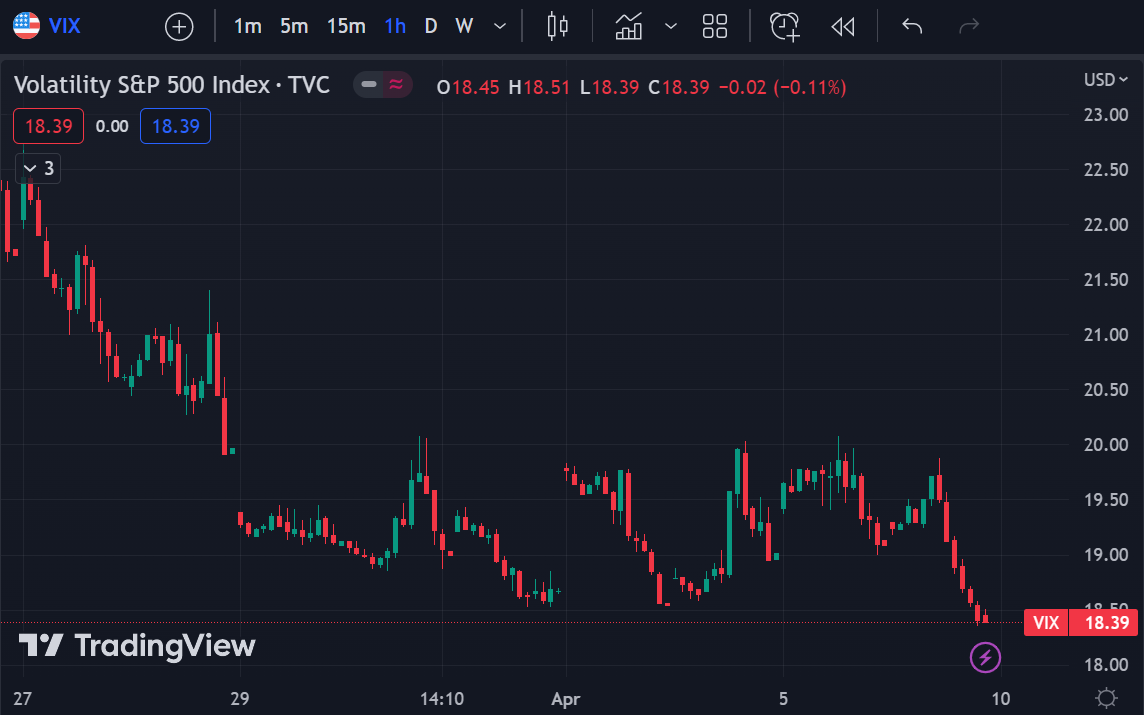Click the 19.50 price axis label
Screen dimensions: 1144x715
[1106, 500]
